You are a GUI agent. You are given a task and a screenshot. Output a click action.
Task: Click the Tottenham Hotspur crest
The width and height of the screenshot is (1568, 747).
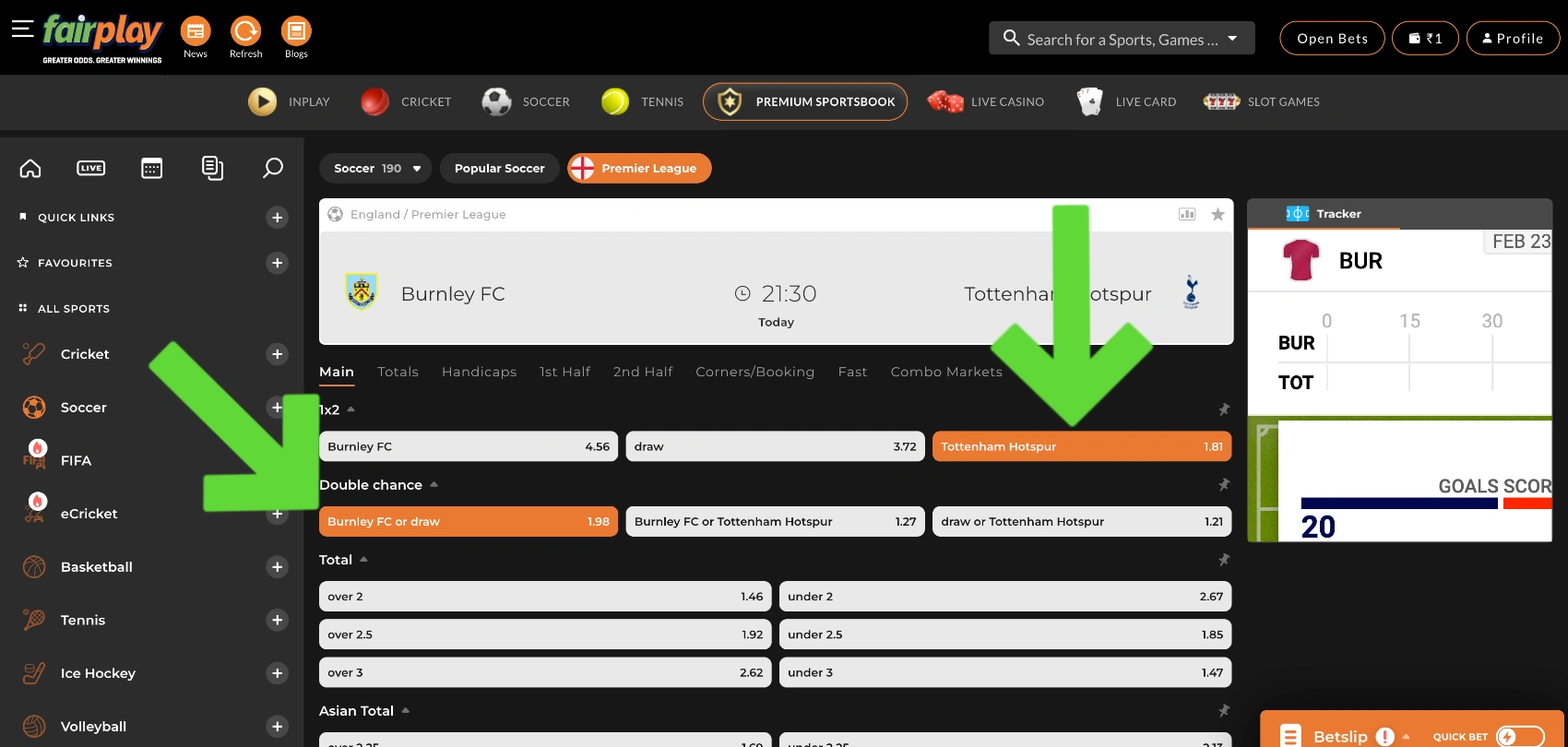point(1192,292)
